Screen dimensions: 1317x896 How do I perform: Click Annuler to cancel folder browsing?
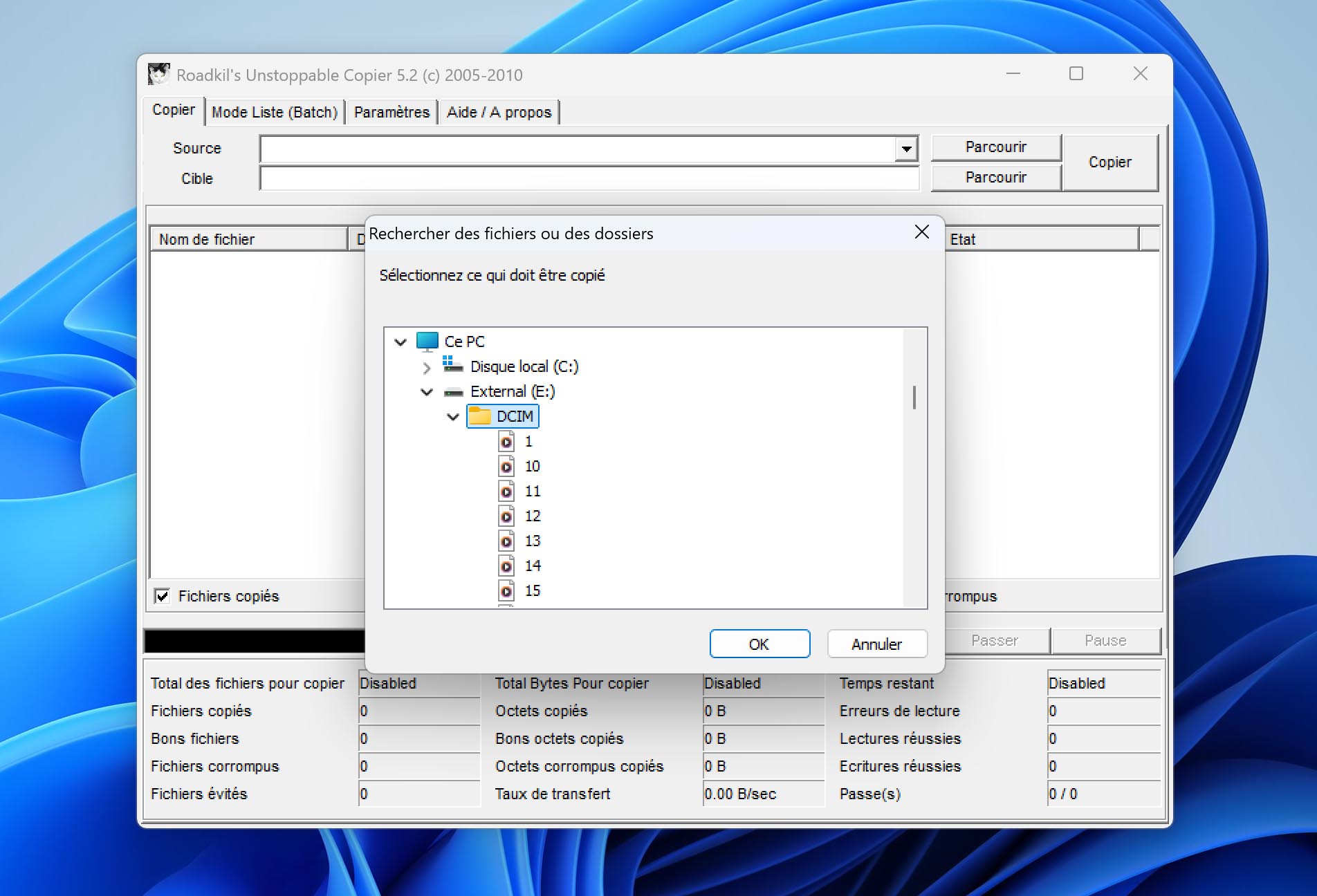click(877, 644)
